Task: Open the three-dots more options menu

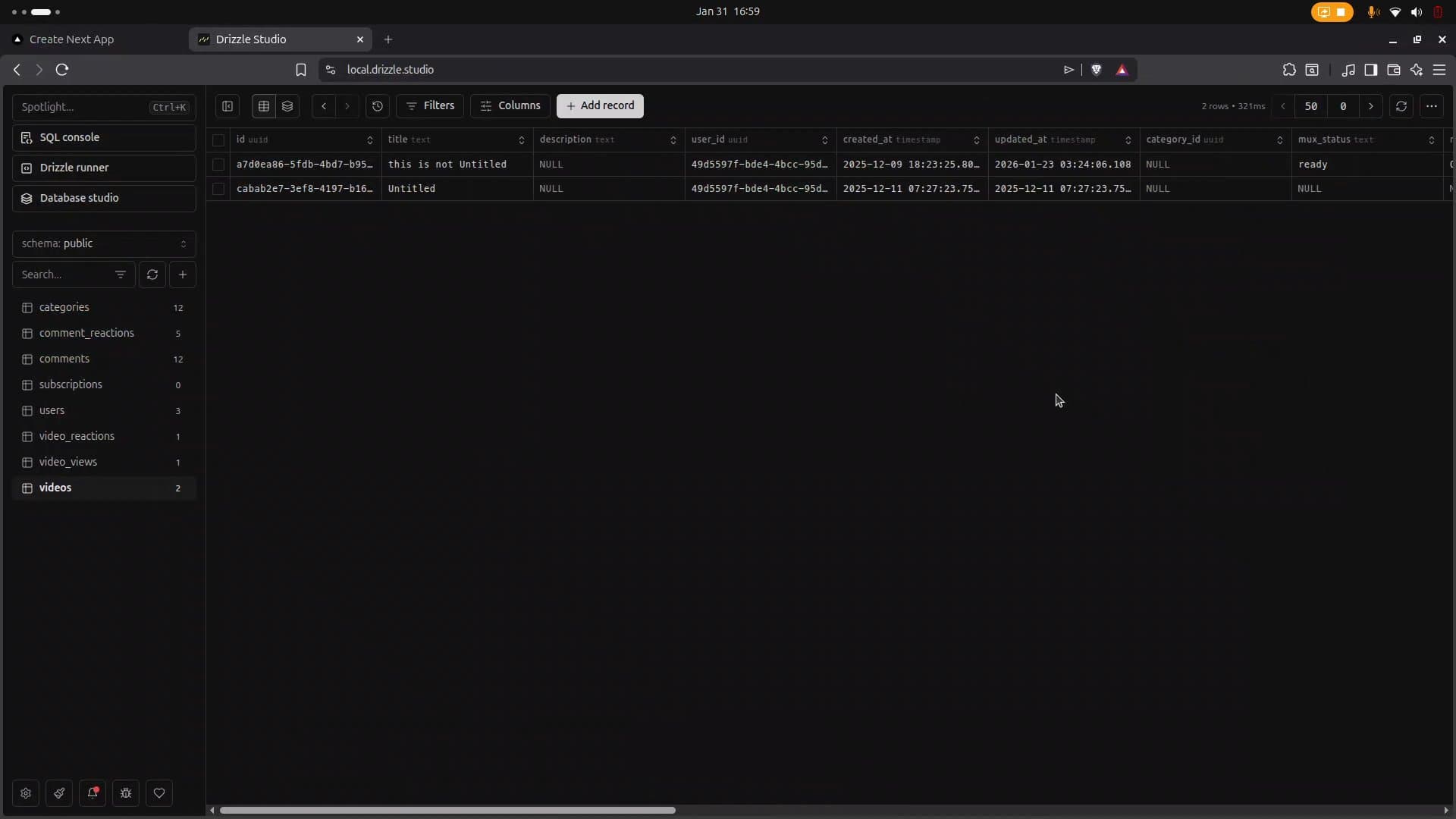Action: [1431, 106]
